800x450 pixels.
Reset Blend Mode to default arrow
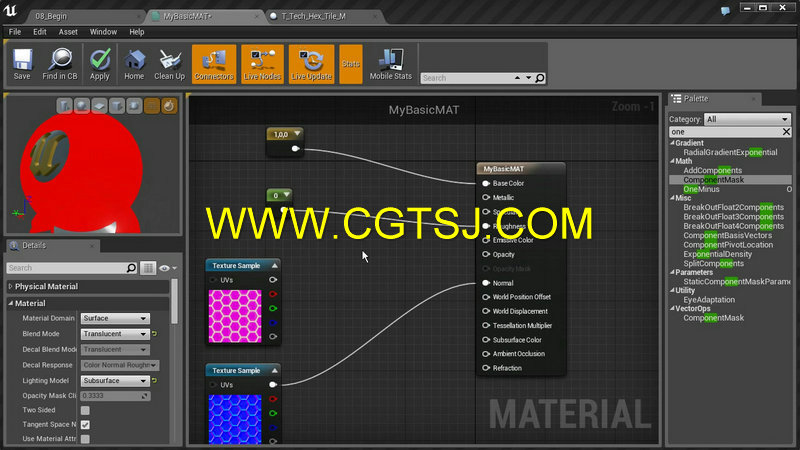click(154, 334)
